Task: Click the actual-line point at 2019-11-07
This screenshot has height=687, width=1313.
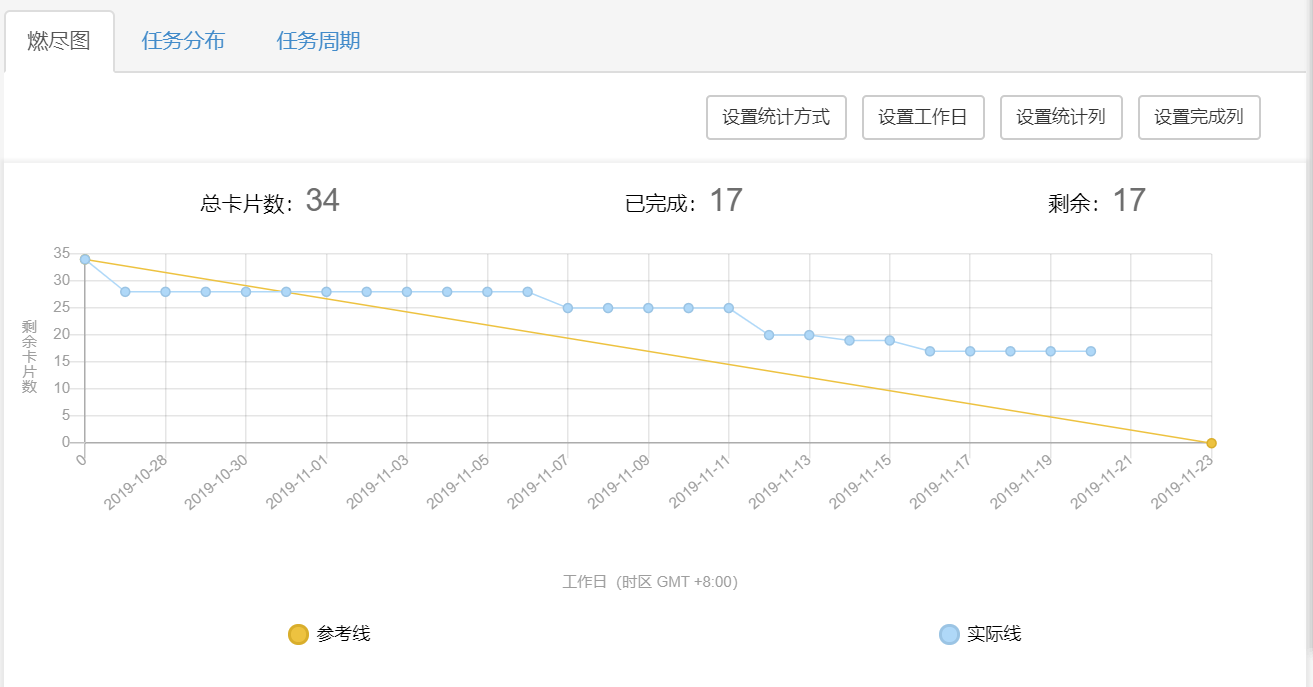Action: point(568,308)
